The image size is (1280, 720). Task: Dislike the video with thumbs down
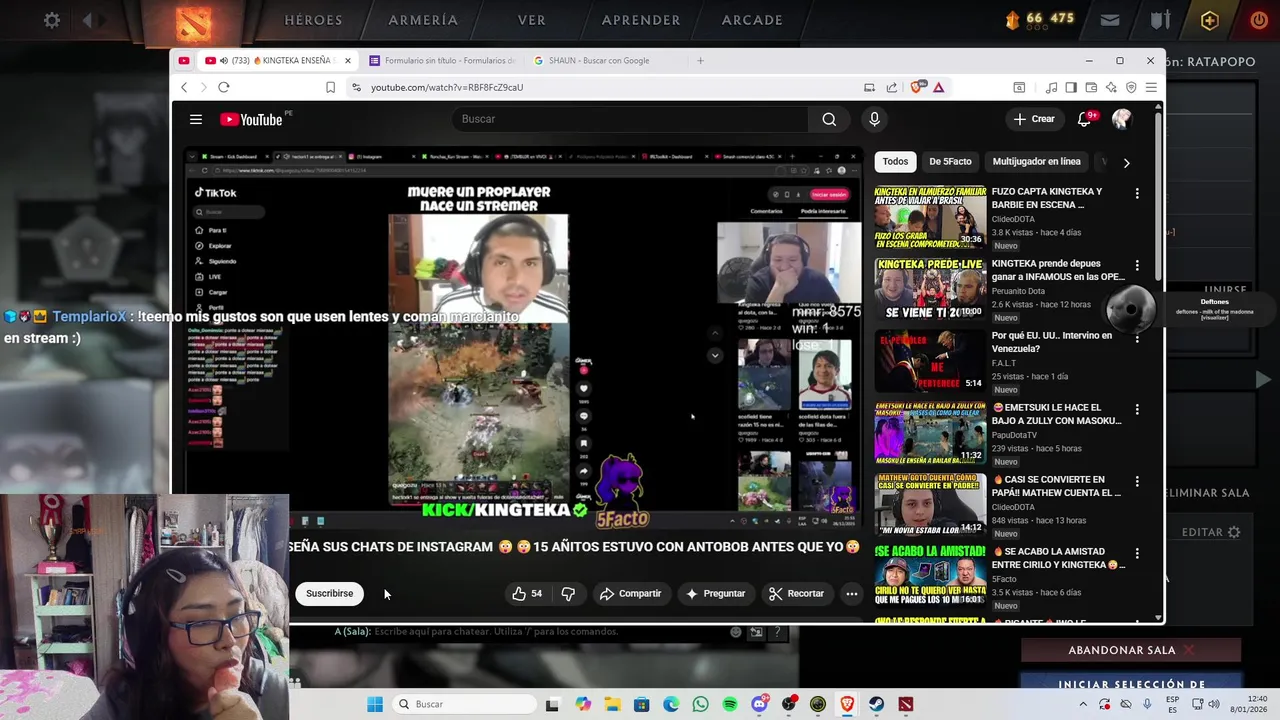point(568,594)
